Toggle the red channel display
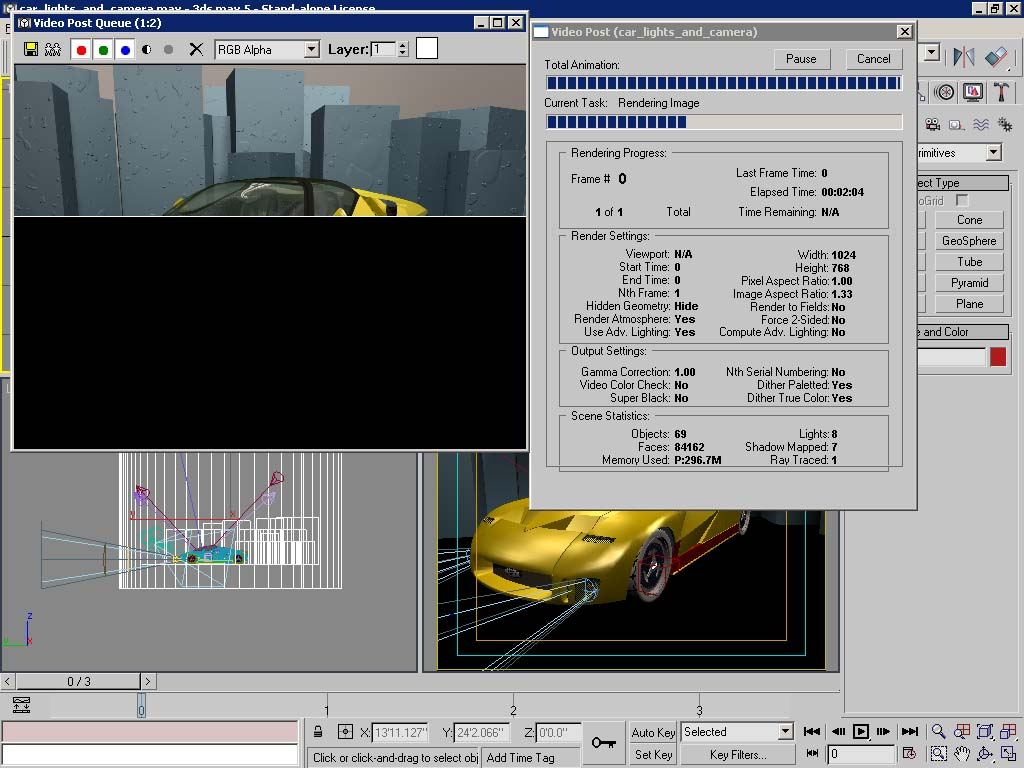 point(82,49)
